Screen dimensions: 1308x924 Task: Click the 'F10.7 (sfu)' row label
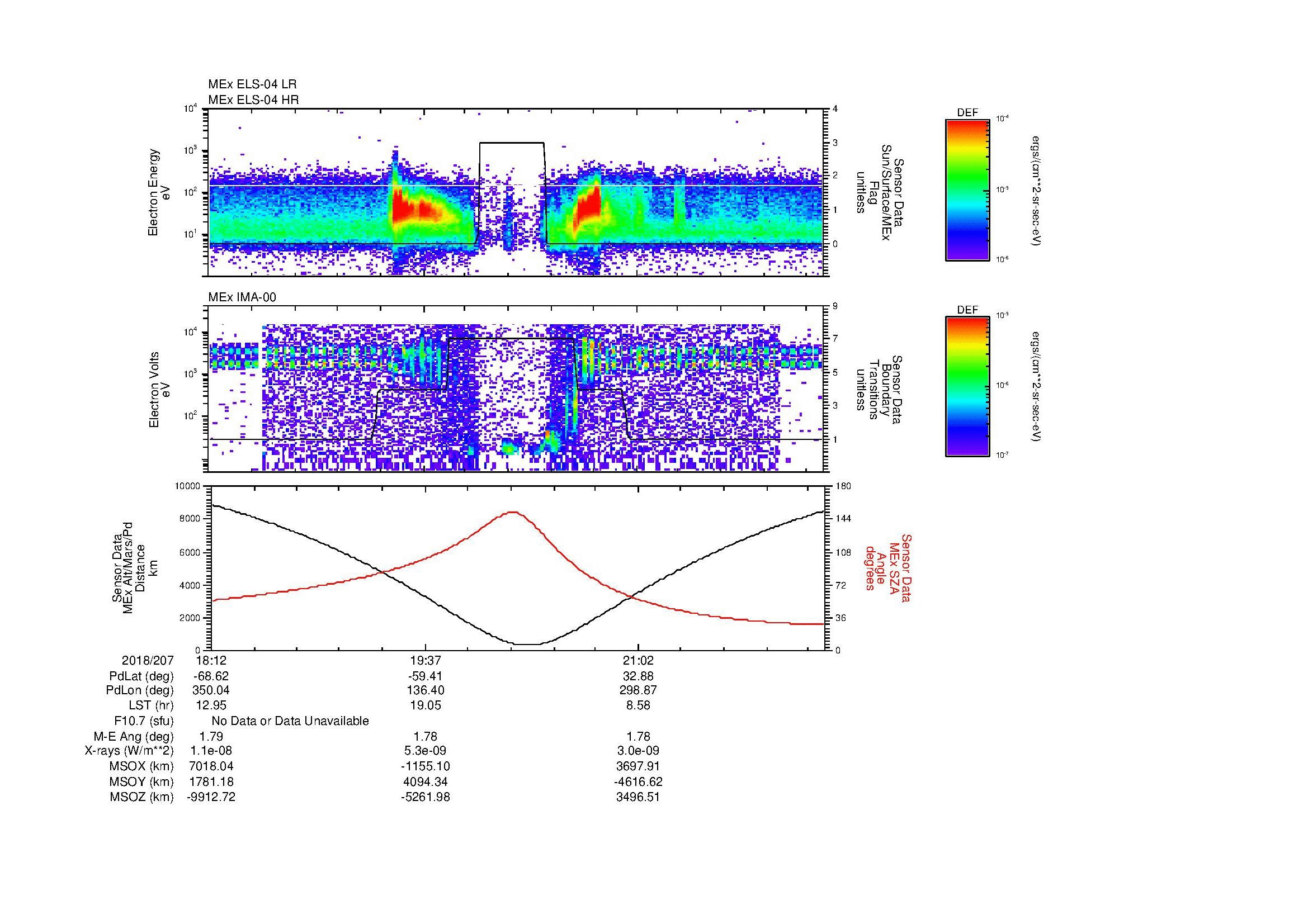[144, 721]
